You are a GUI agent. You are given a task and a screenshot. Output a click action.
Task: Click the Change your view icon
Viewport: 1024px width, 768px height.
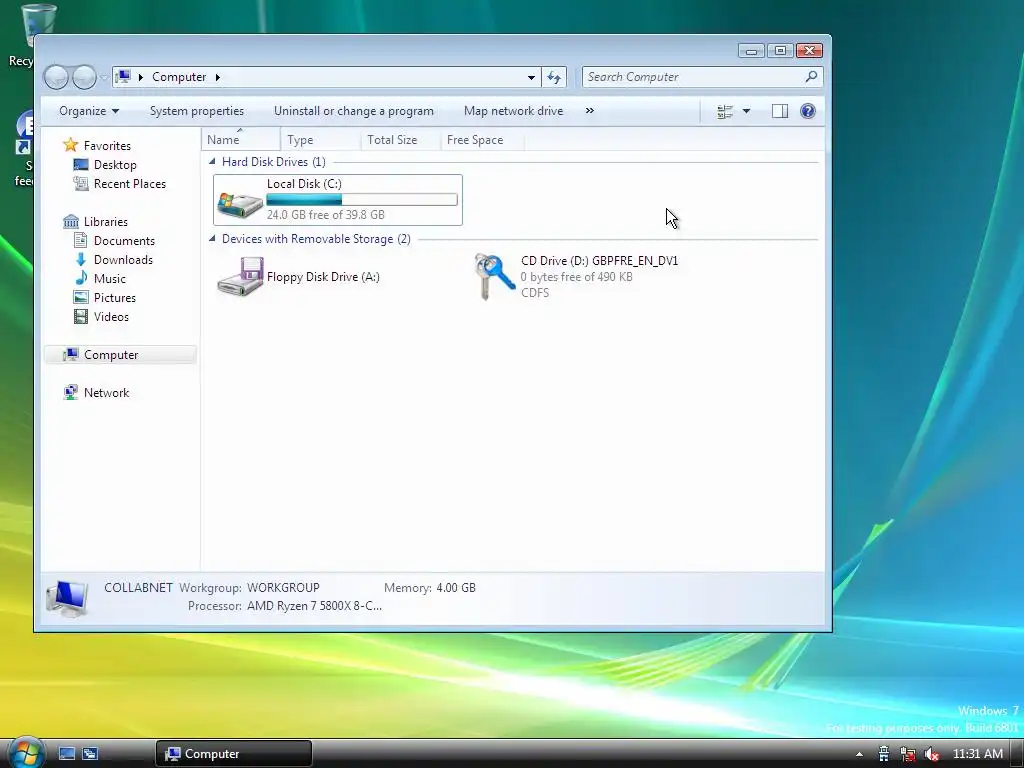(725, 112)
